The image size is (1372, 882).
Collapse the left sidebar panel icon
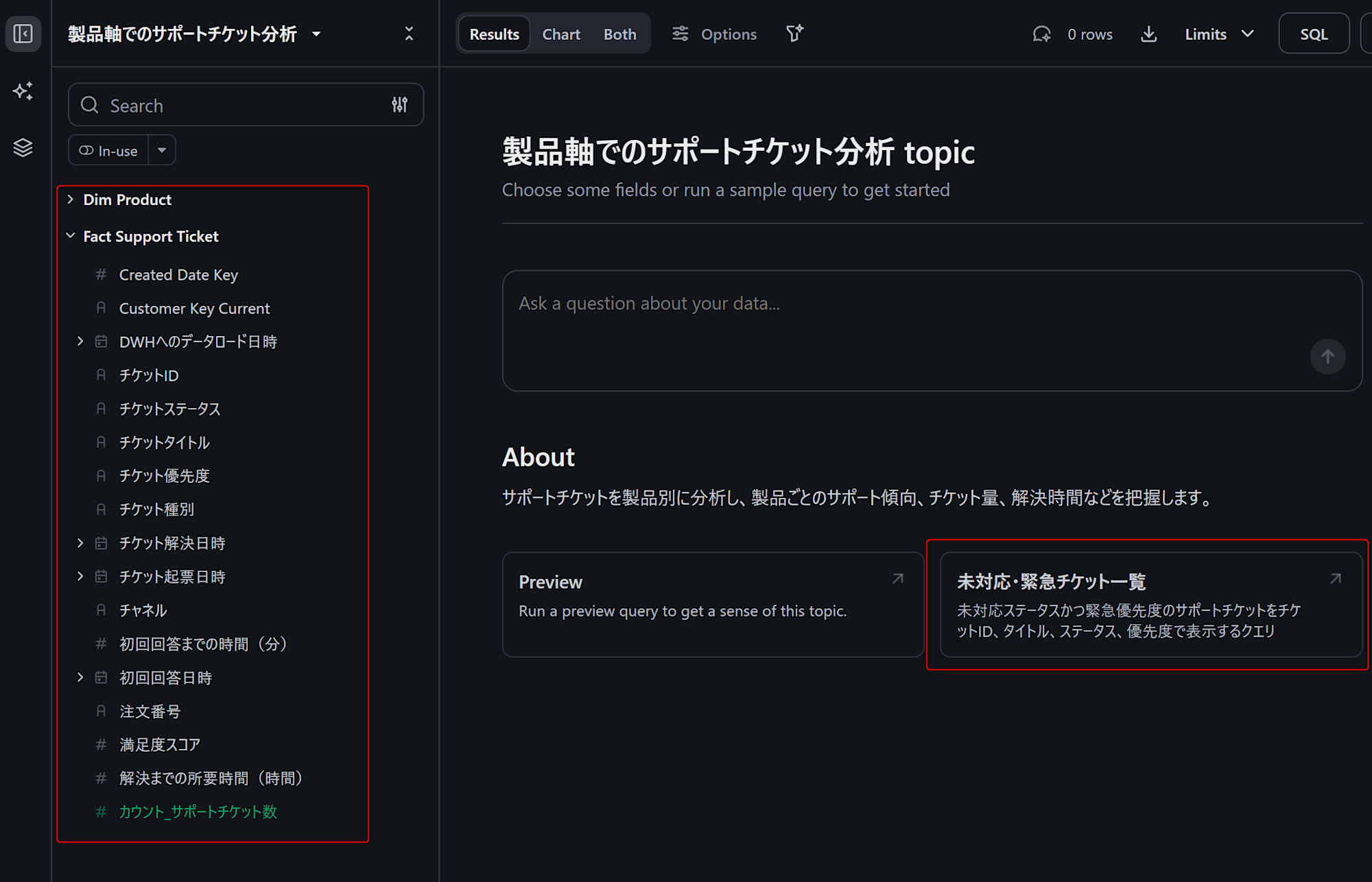point(23,34)
